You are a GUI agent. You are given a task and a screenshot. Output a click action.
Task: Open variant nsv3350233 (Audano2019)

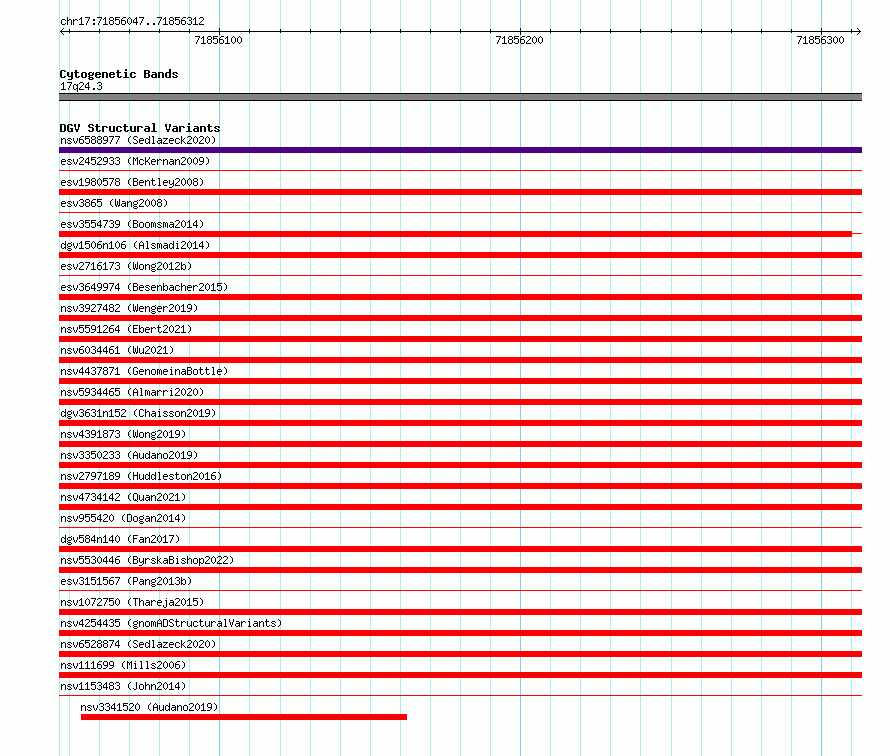coord(129,455)
